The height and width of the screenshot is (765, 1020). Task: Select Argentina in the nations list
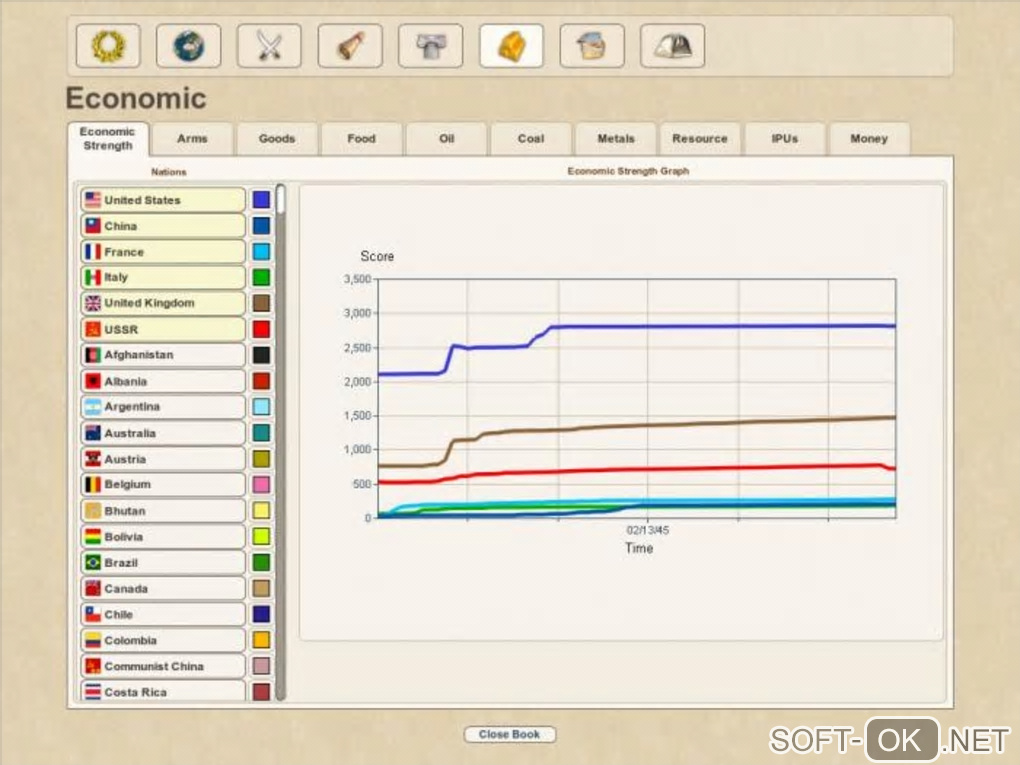(163, 407)
